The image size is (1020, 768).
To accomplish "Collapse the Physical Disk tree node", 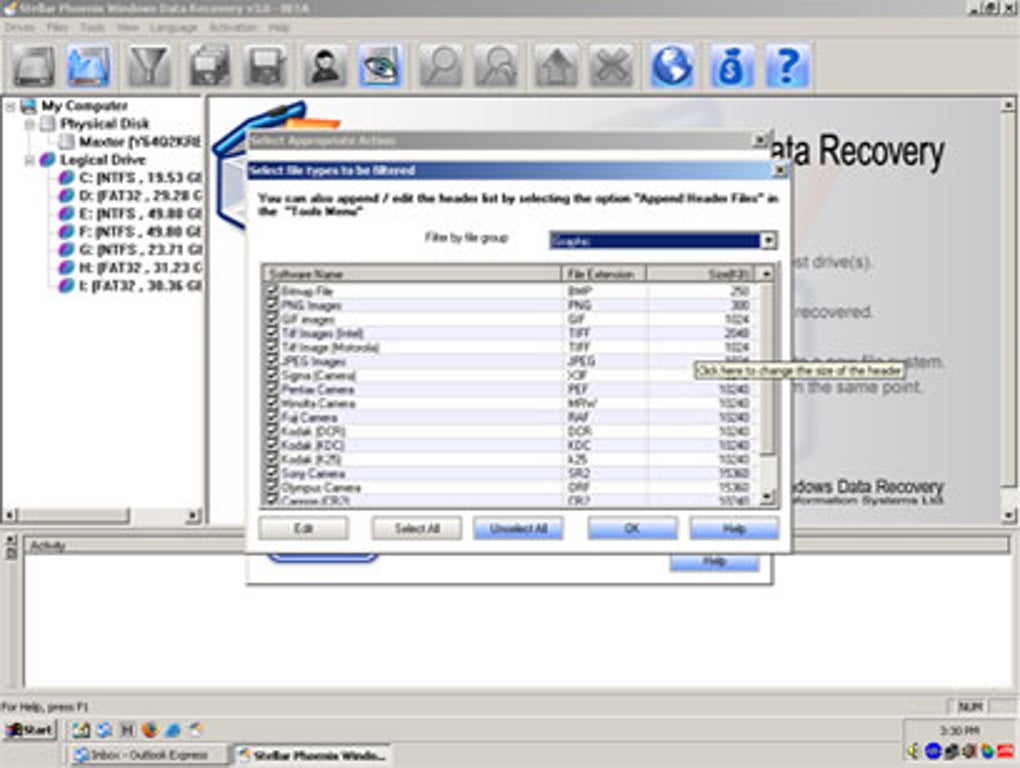I will [x=31, y=124].
